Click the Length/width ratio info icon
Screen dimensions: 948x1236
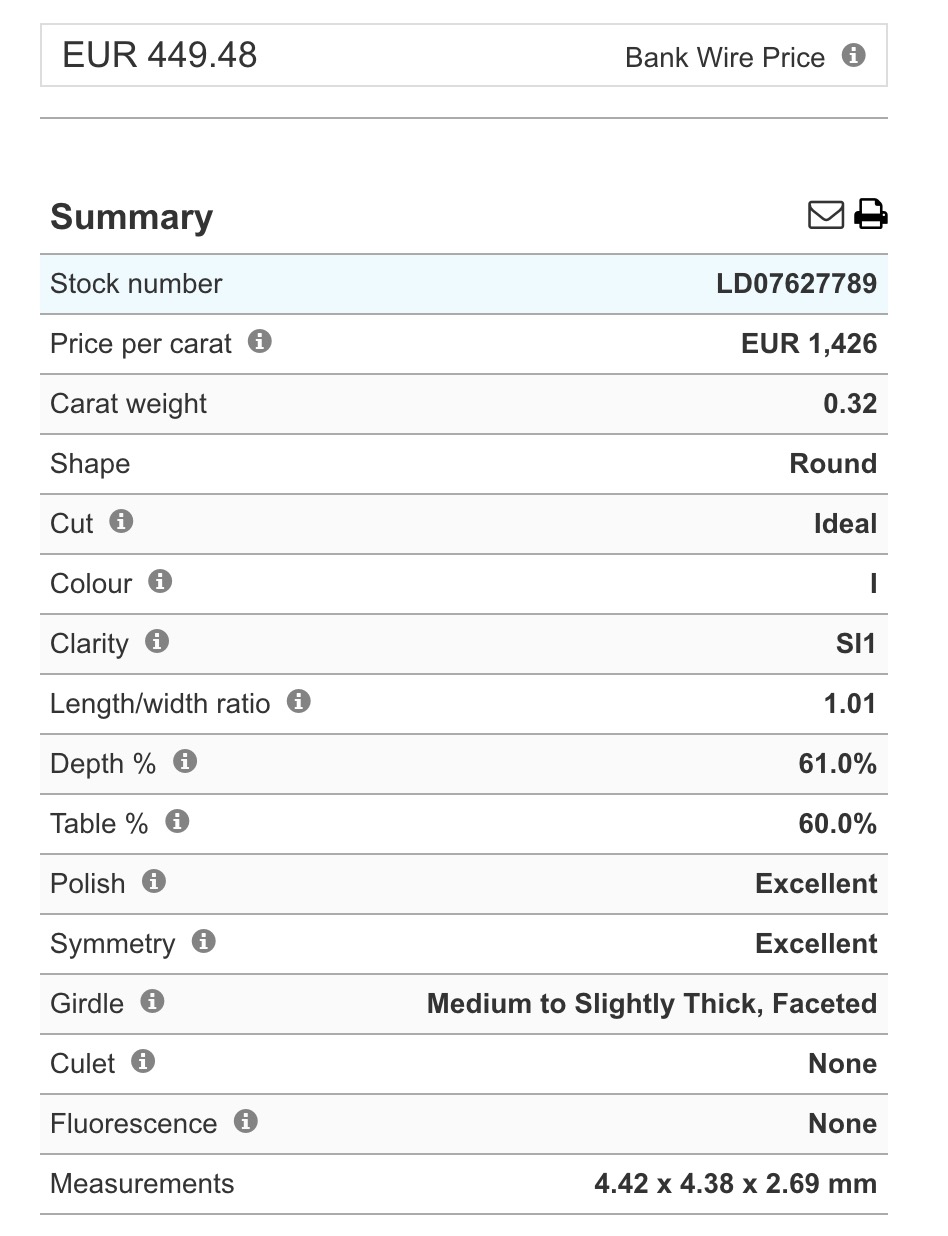(x=298, y=701)
